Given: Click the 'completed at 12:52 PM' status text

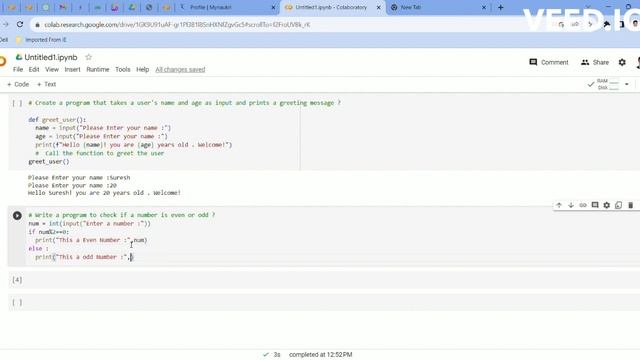Looking at the screenshot, I should [320, 355].
